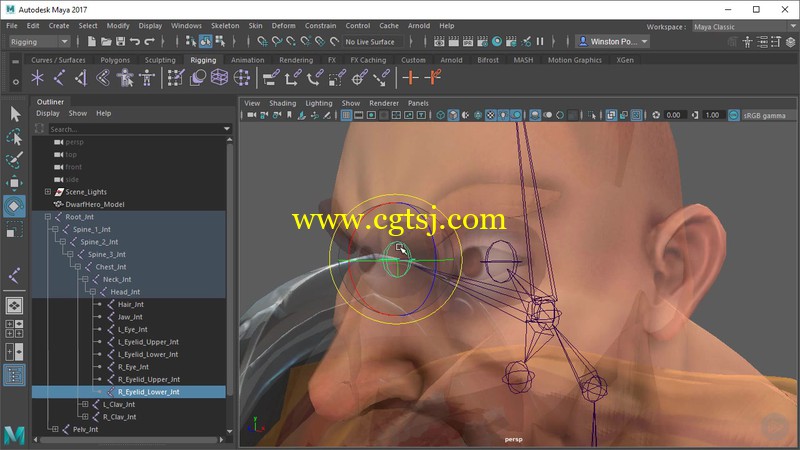
Task: Switch to the Polygons shelf tab
Action: coord(115,60)
